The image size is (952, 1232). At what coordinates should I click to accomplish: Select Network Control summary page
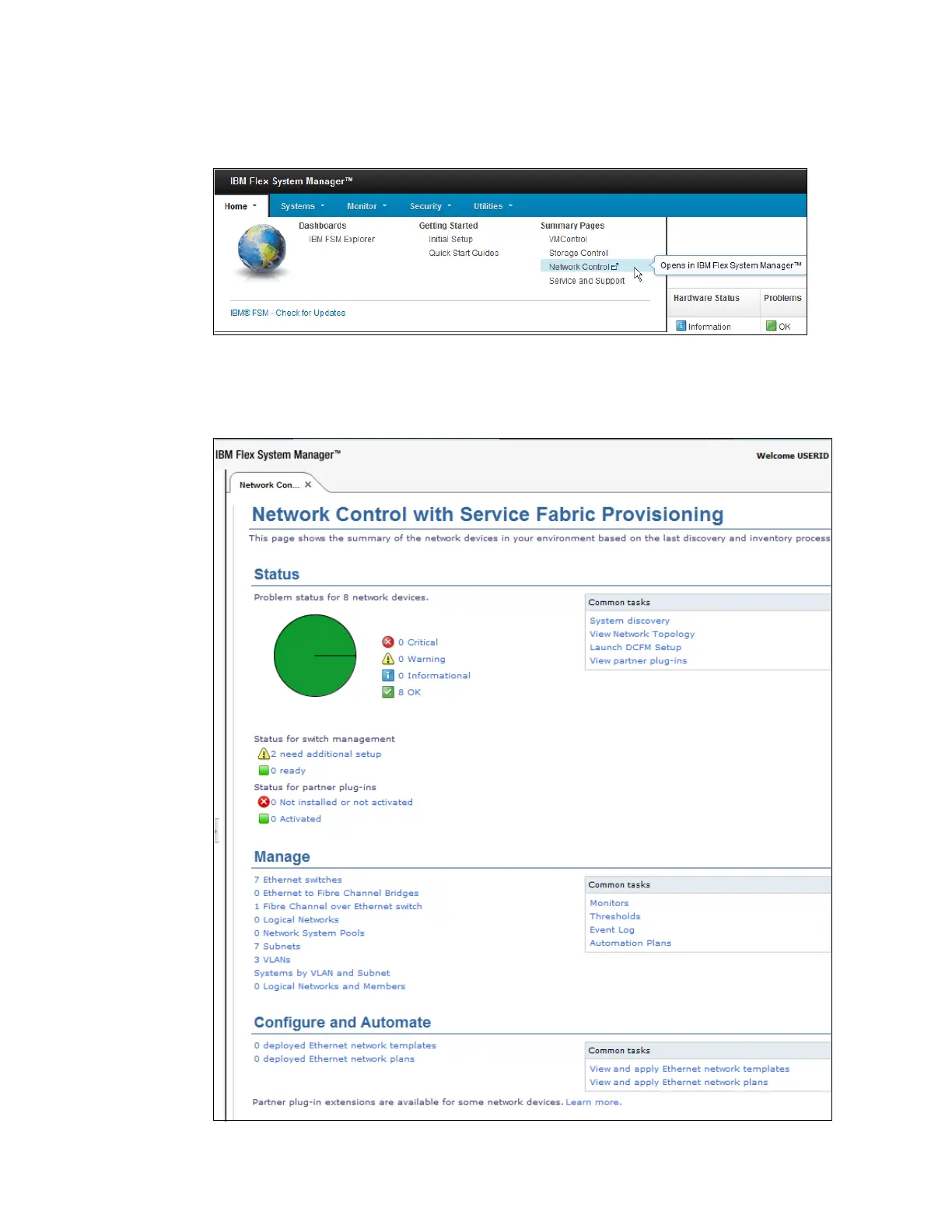[579, 267]
